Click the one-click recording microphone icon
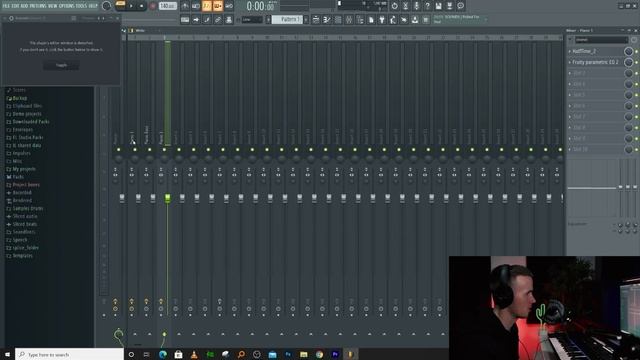Screen dimensions: 640x360 click(416, 6)
